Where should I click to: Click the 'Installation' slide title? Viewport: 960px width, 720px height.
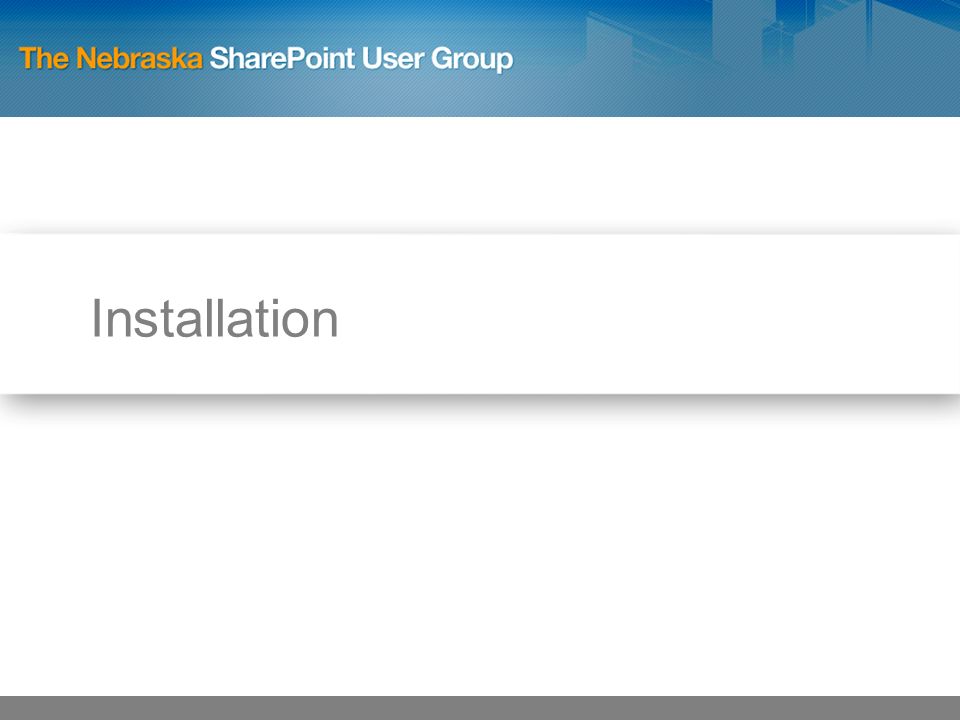tap(214, 318)
